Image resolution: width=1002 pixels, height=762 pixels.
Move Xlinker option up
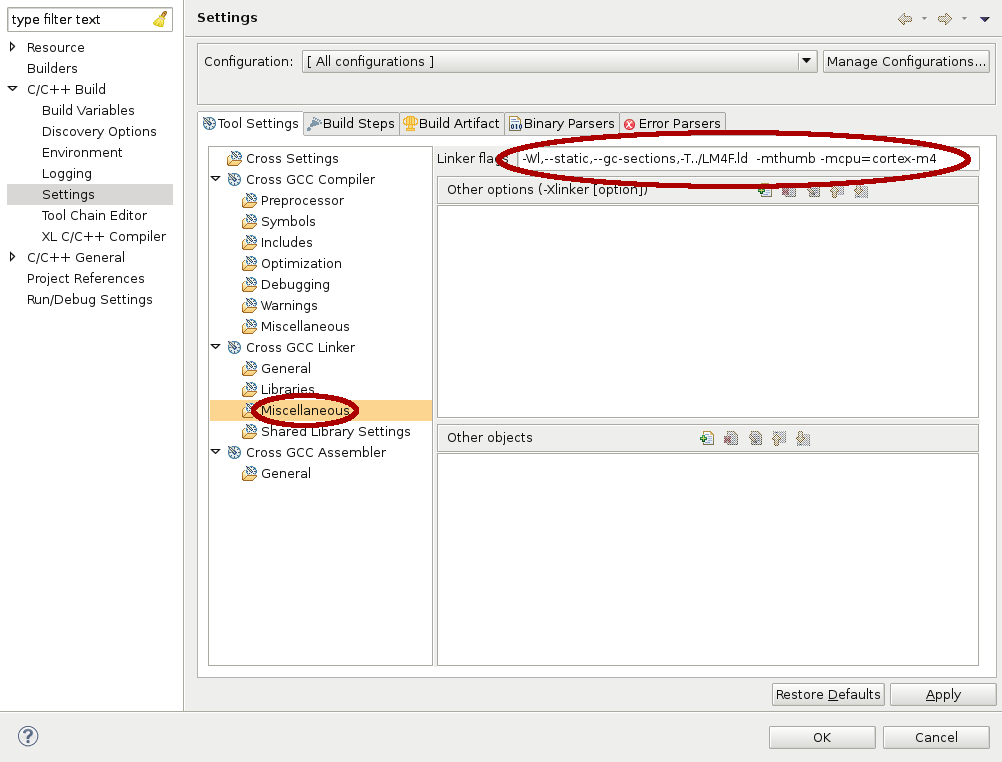tap(837, 191)
